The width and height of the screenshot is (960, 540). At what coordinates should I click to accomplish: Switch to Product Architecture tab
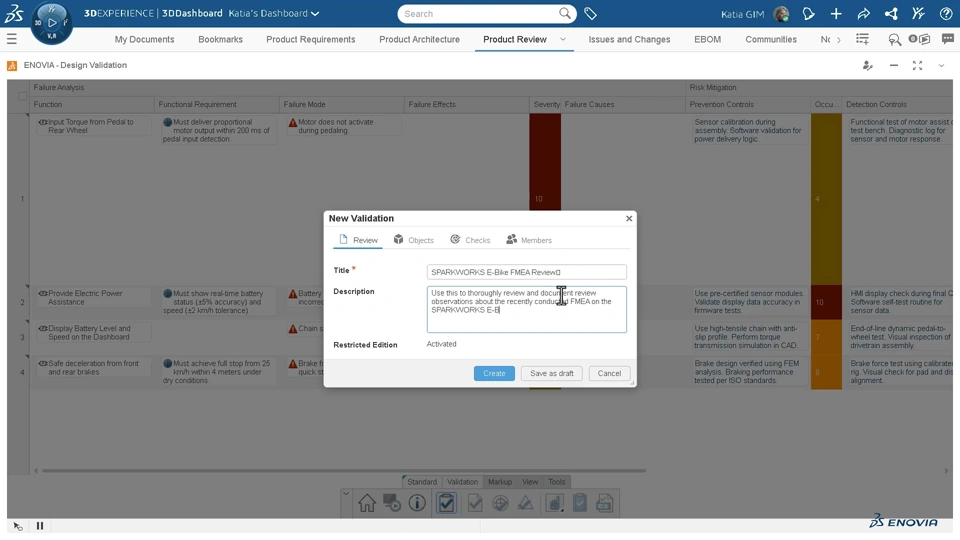(419, 39)
